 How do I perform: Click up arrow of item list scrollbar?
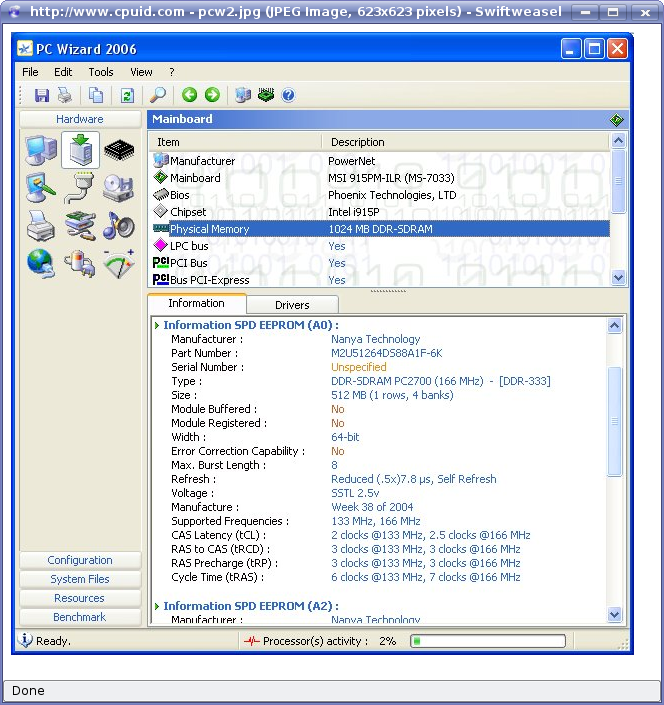(x=619, y=141)
